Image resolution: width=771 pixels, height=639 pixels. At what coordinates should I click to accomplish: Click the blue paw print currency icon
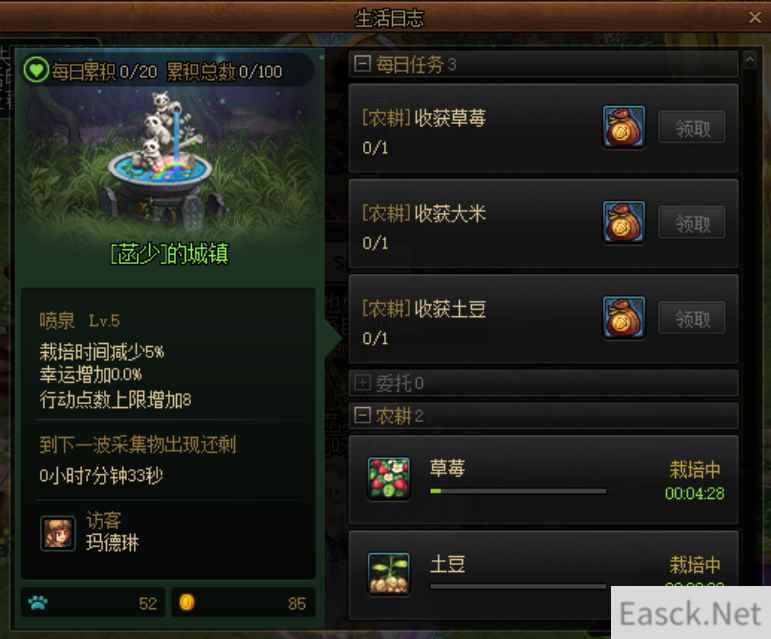38,603
